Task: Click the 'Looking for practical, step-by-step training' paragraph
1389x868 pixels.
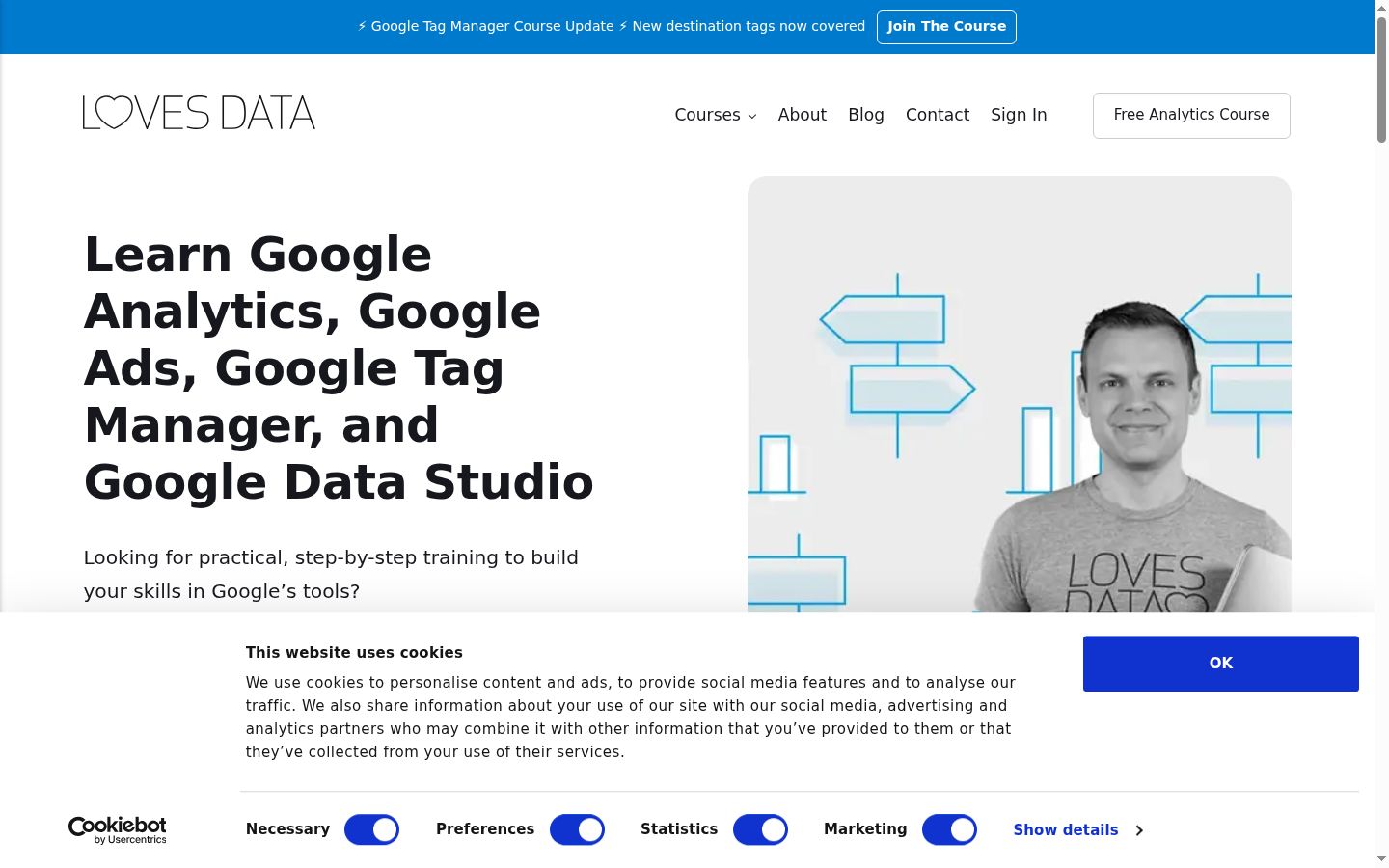Action: coord(331,575)
